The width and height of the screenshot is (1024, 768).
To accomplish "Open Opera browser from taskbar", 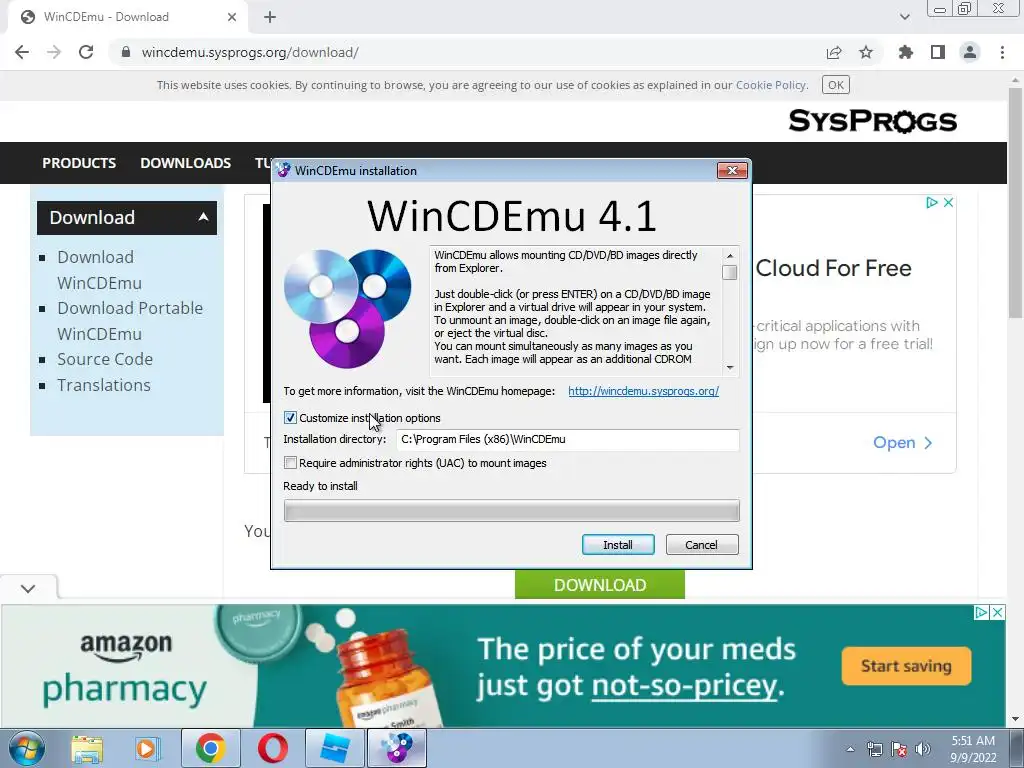I will 272,748.
